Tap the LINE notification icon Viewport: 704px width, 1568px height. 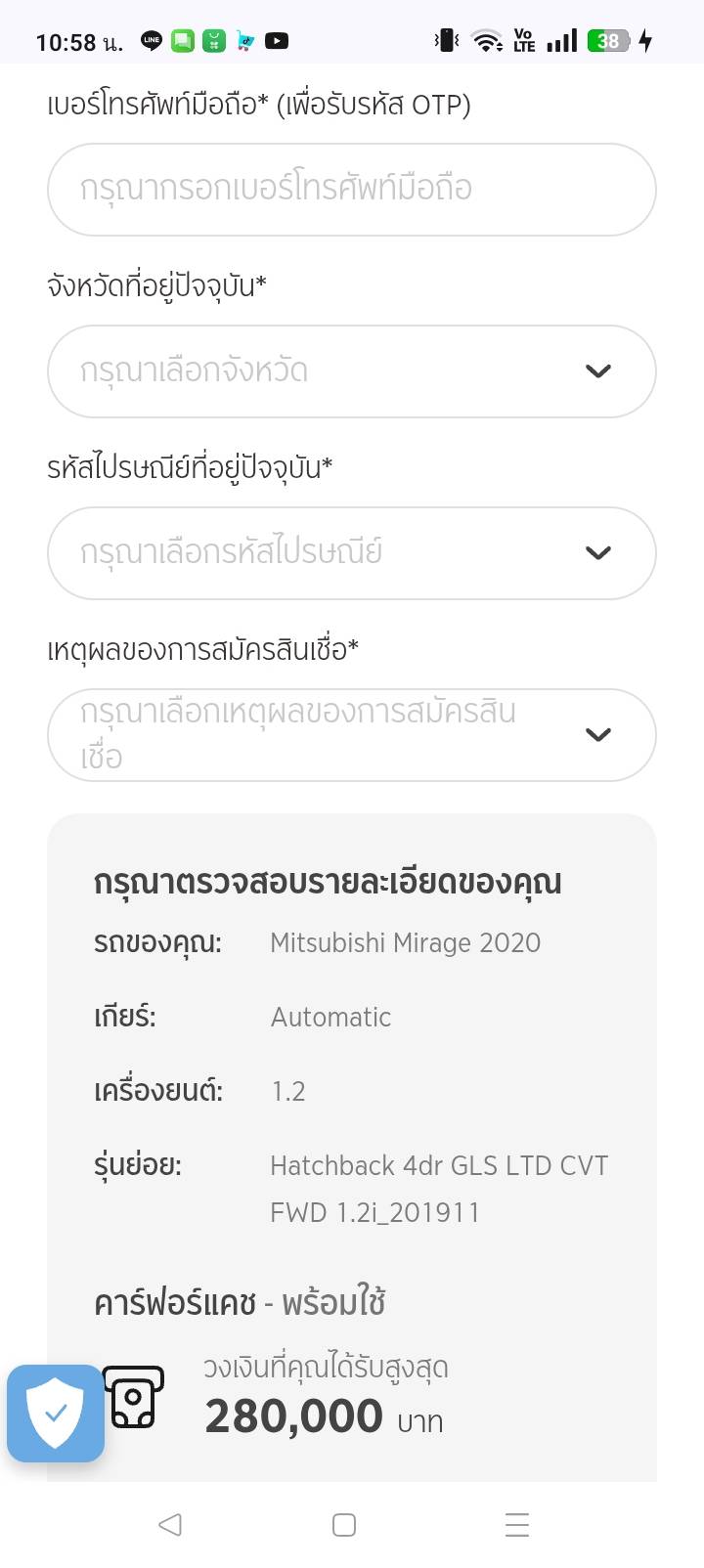pos(152,41)
